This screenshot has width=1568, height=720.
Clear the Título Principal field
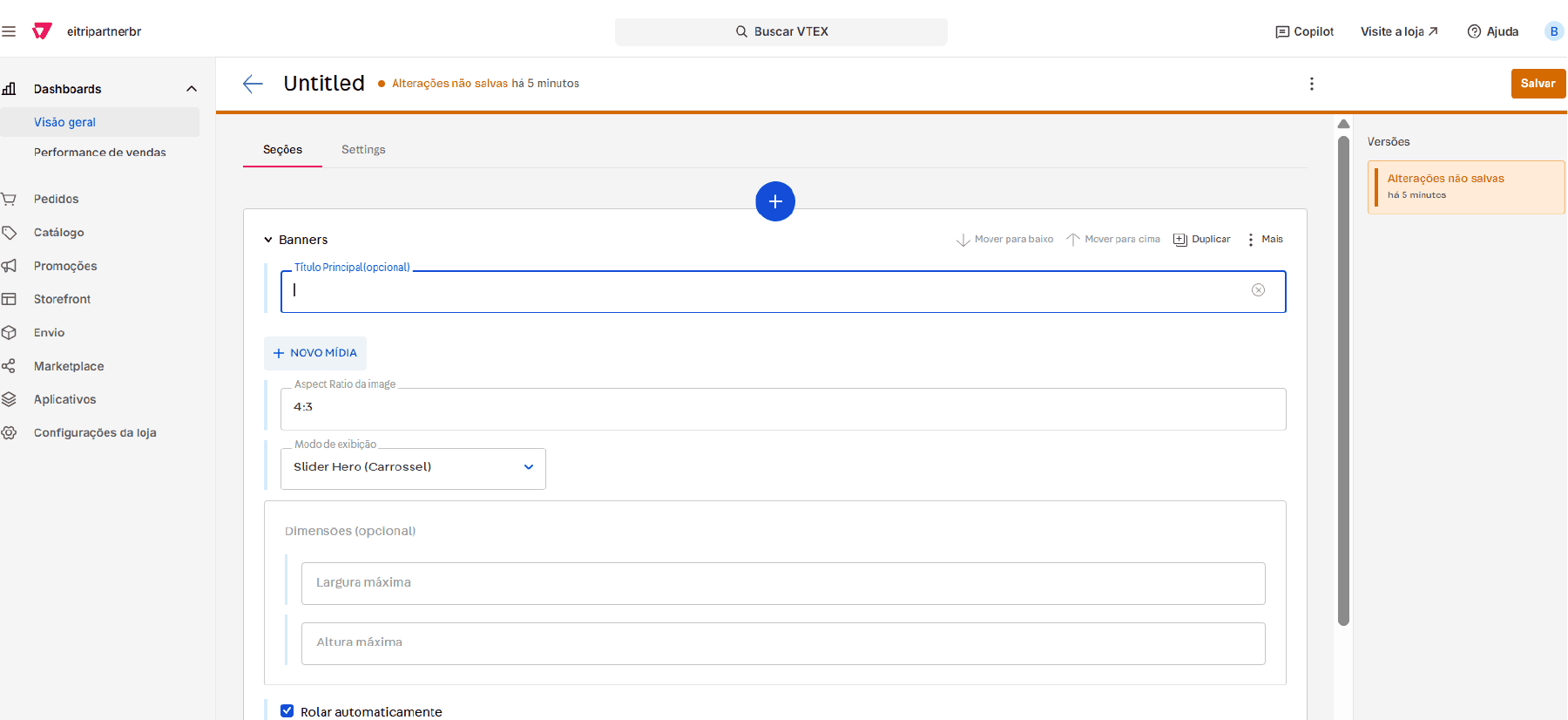pos(1258,290)
